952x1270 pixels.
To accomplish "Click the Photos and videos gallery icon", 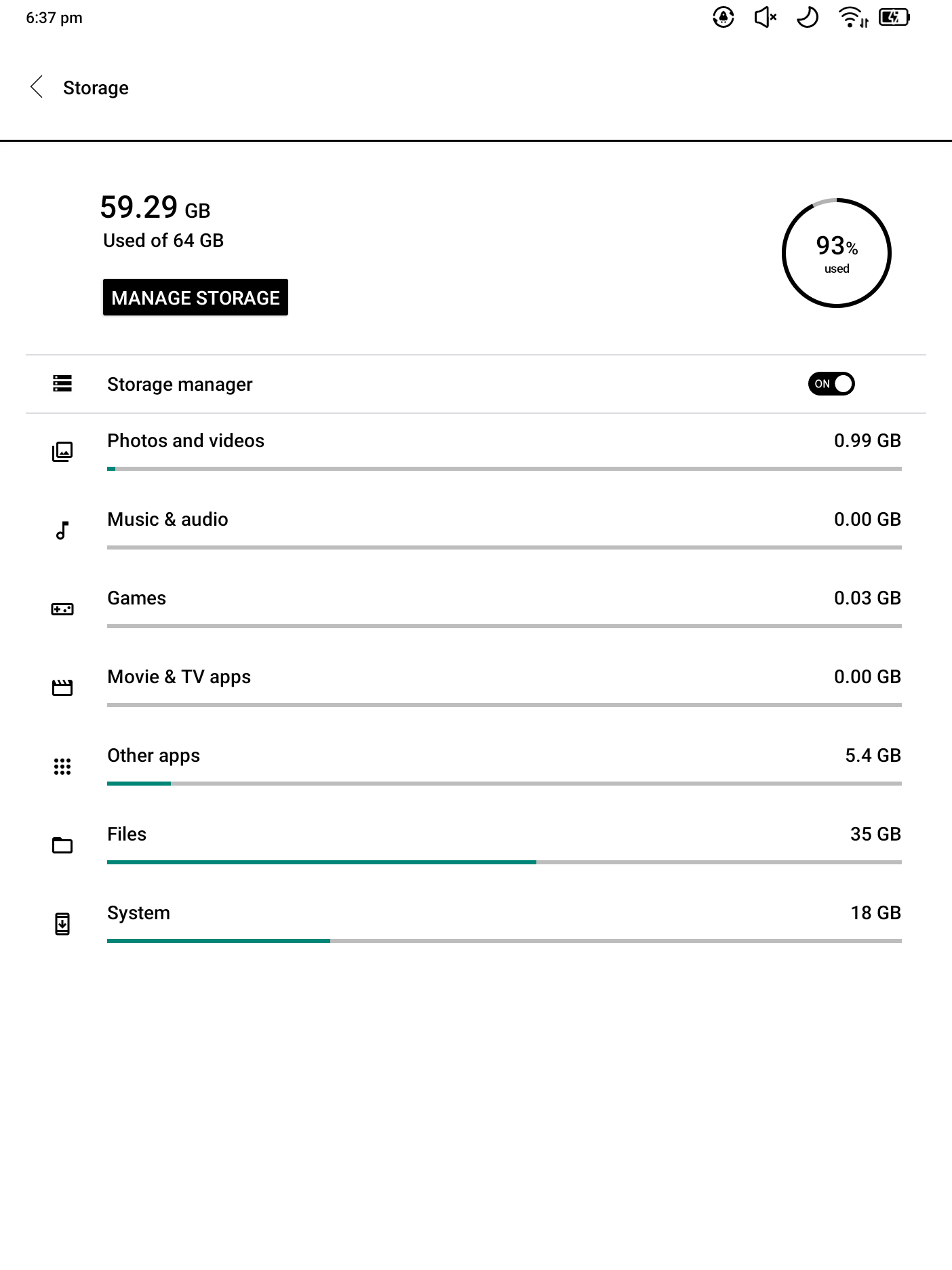I will [x=62, y=452].
